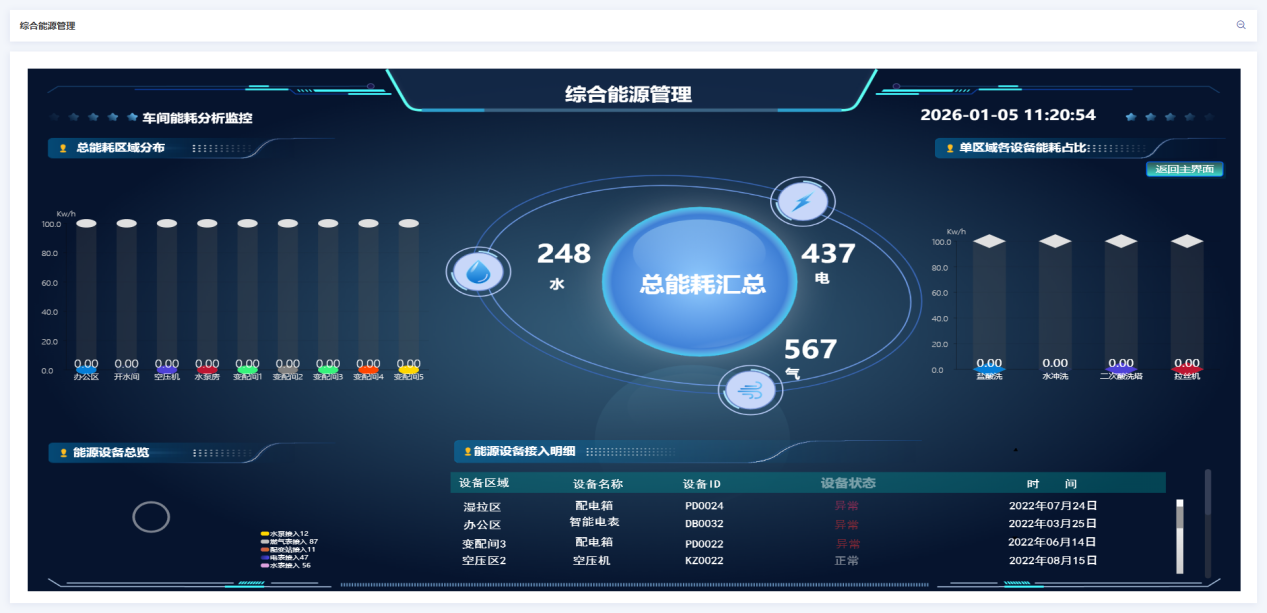Click the trophy icon beside 单区域各设备能耗占比
The image size is (1267, 613).
point(950,148)
